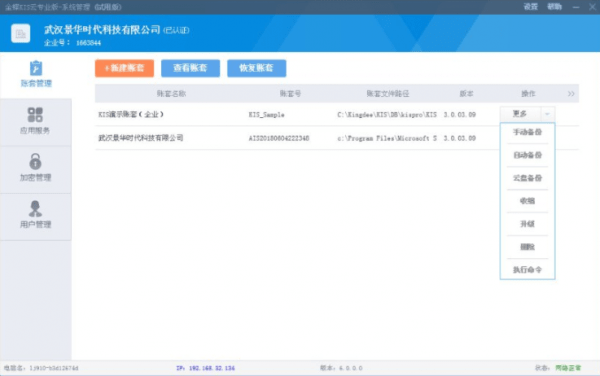This screenshot has width=600, height=376.
Task: Click the 查看账套 button
Action: pos(190,68)
